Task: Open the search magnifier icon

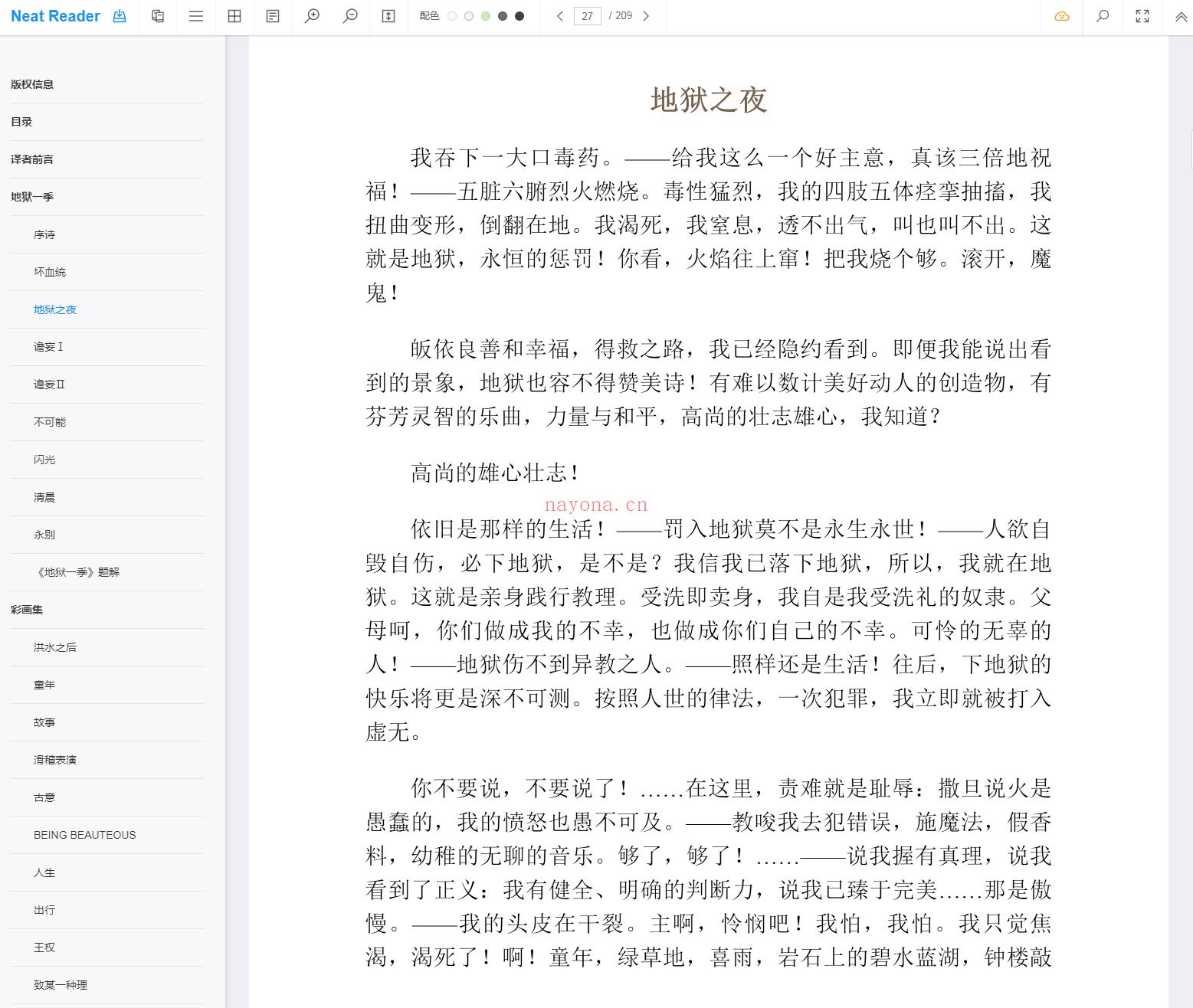Action: pyautogui.click(x=1103, y=16)
